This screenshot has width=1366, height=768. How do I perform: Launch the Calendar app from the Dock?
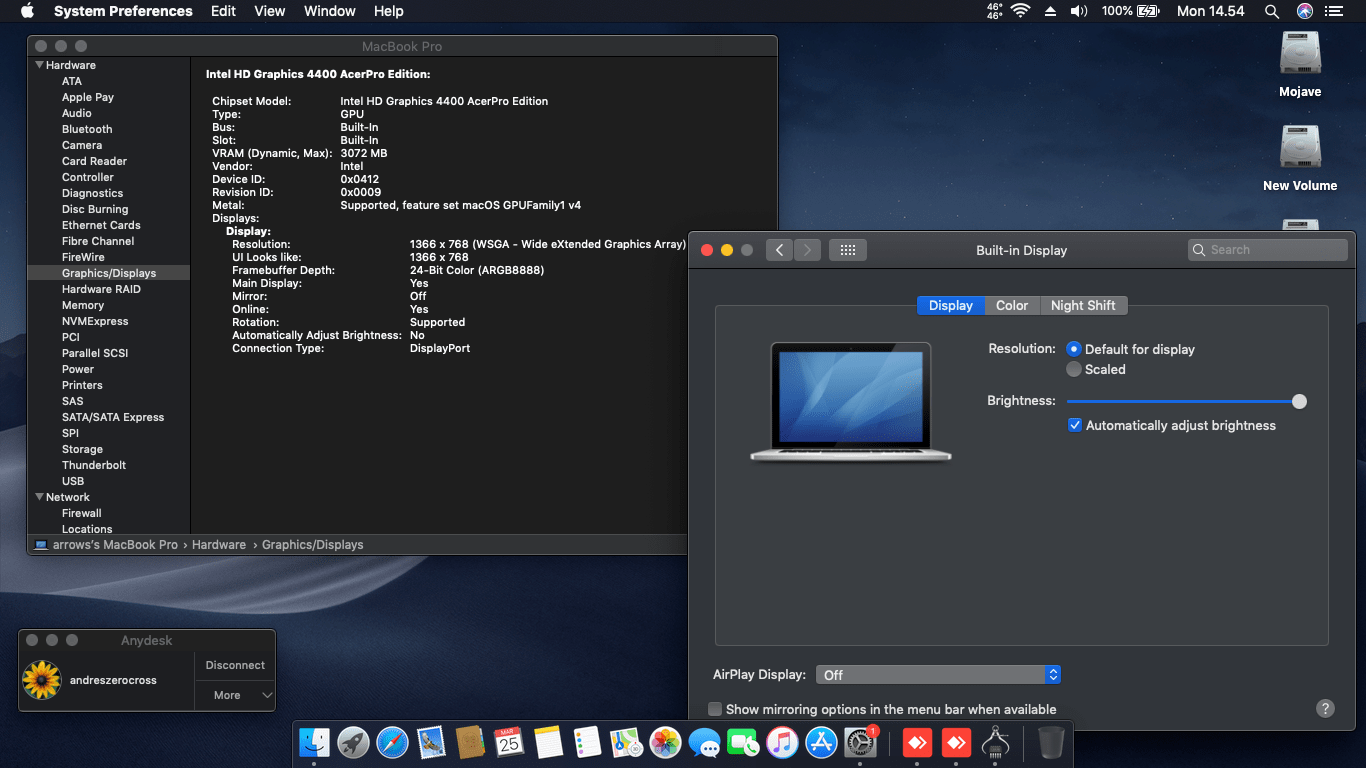tap(509, 743)
